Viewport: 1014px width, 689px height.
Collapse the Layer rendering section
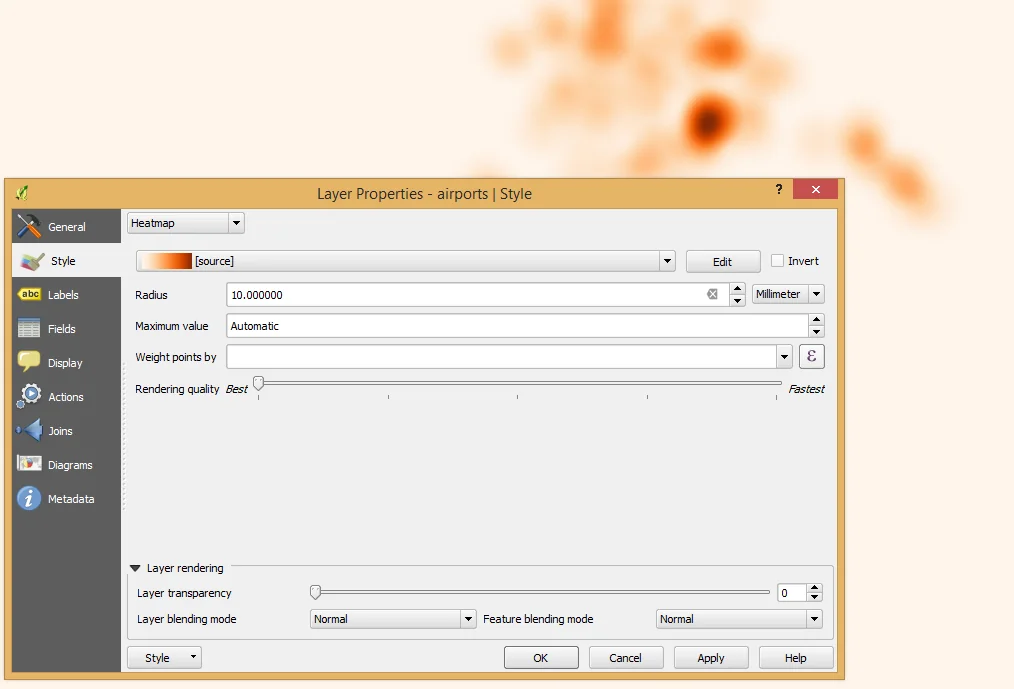point(135,568)
